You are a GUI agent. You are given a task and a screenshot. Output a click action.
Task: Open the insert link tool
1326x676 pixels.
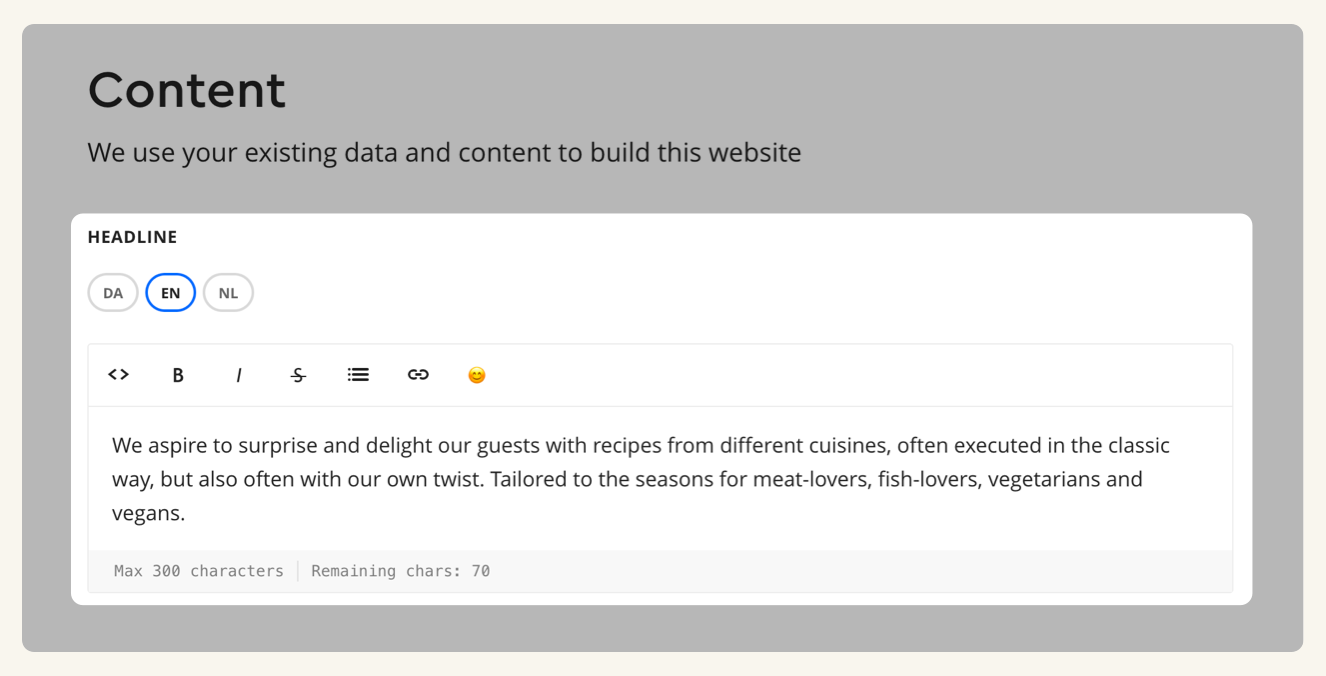[x=418, y=375]
